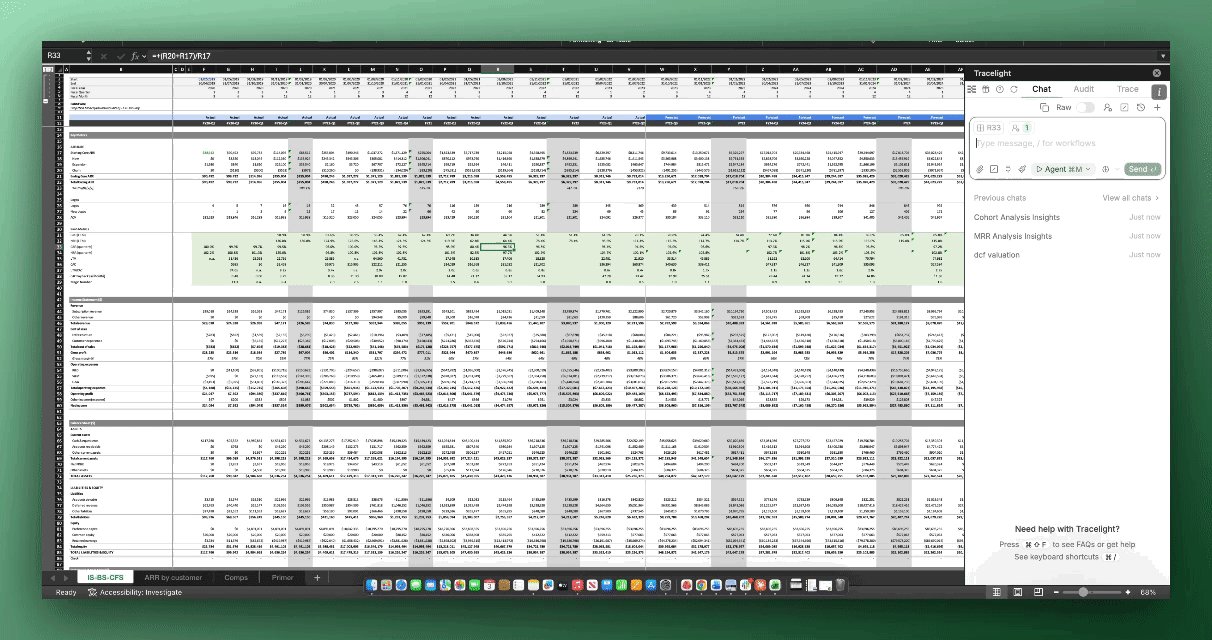Click the Name Box stepper arrows

[x=88, y=56]
